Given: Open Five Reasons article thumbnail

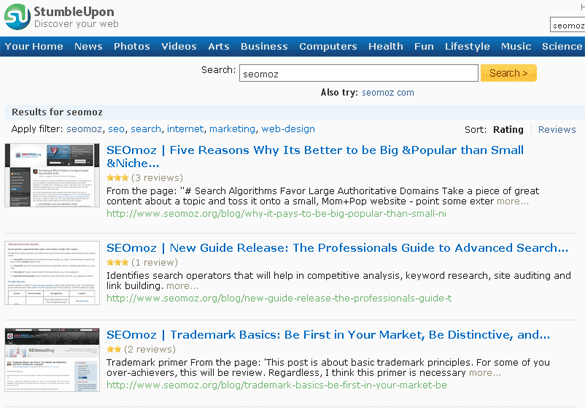Looking at the screenshot, I should 52,175.
